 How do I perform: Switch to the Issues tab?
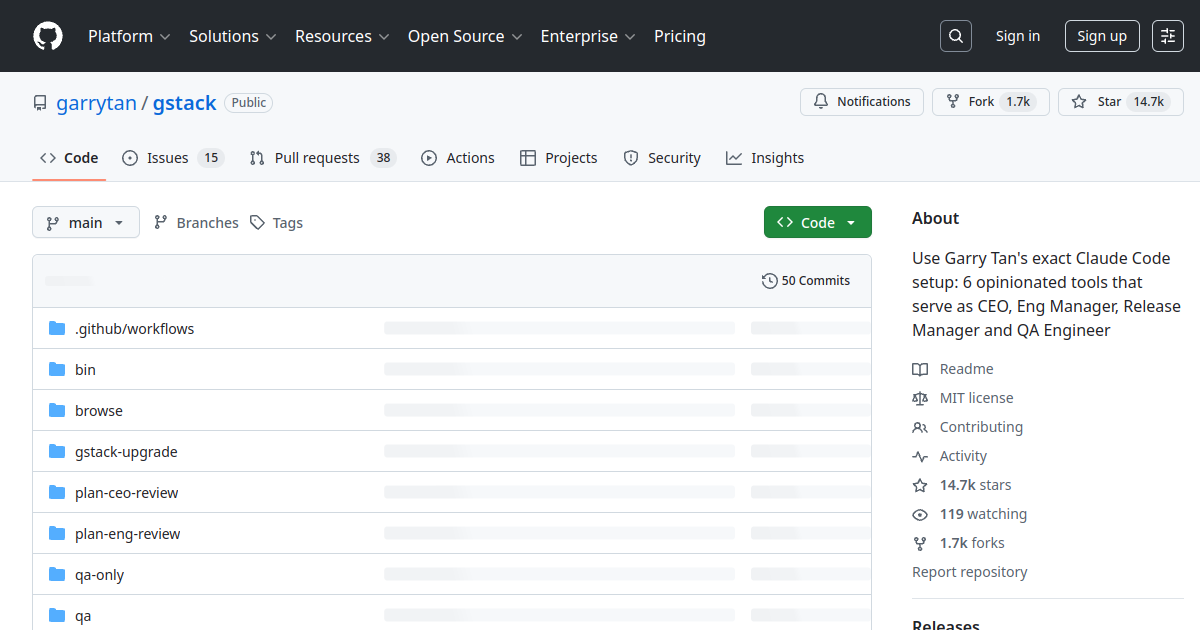click(x=172, y=158)
